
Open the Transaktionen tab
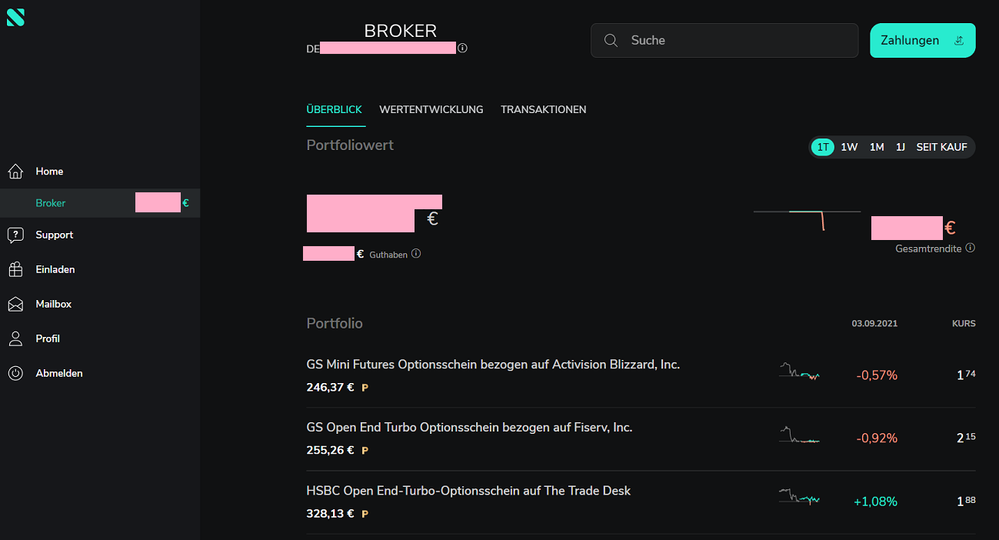point(543,109)
